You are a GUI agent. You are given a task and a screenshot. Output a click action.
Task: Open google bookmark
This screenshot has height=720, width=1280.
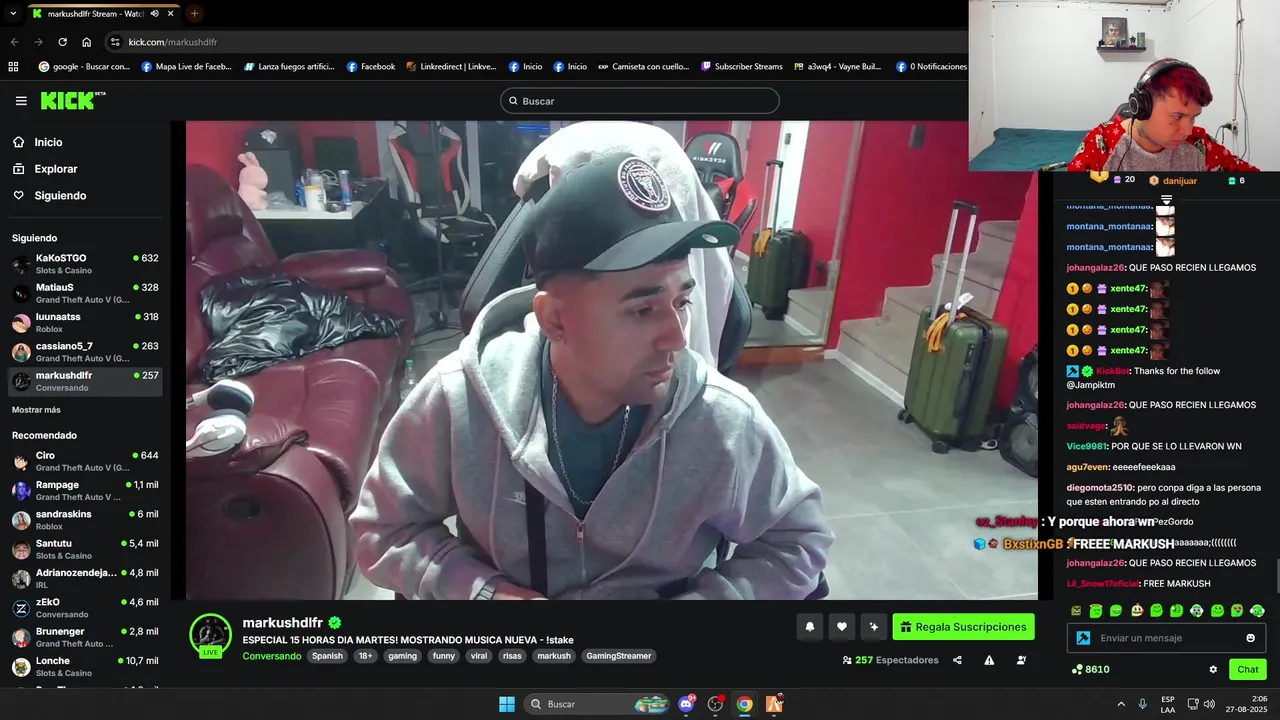tap(84, 67)
